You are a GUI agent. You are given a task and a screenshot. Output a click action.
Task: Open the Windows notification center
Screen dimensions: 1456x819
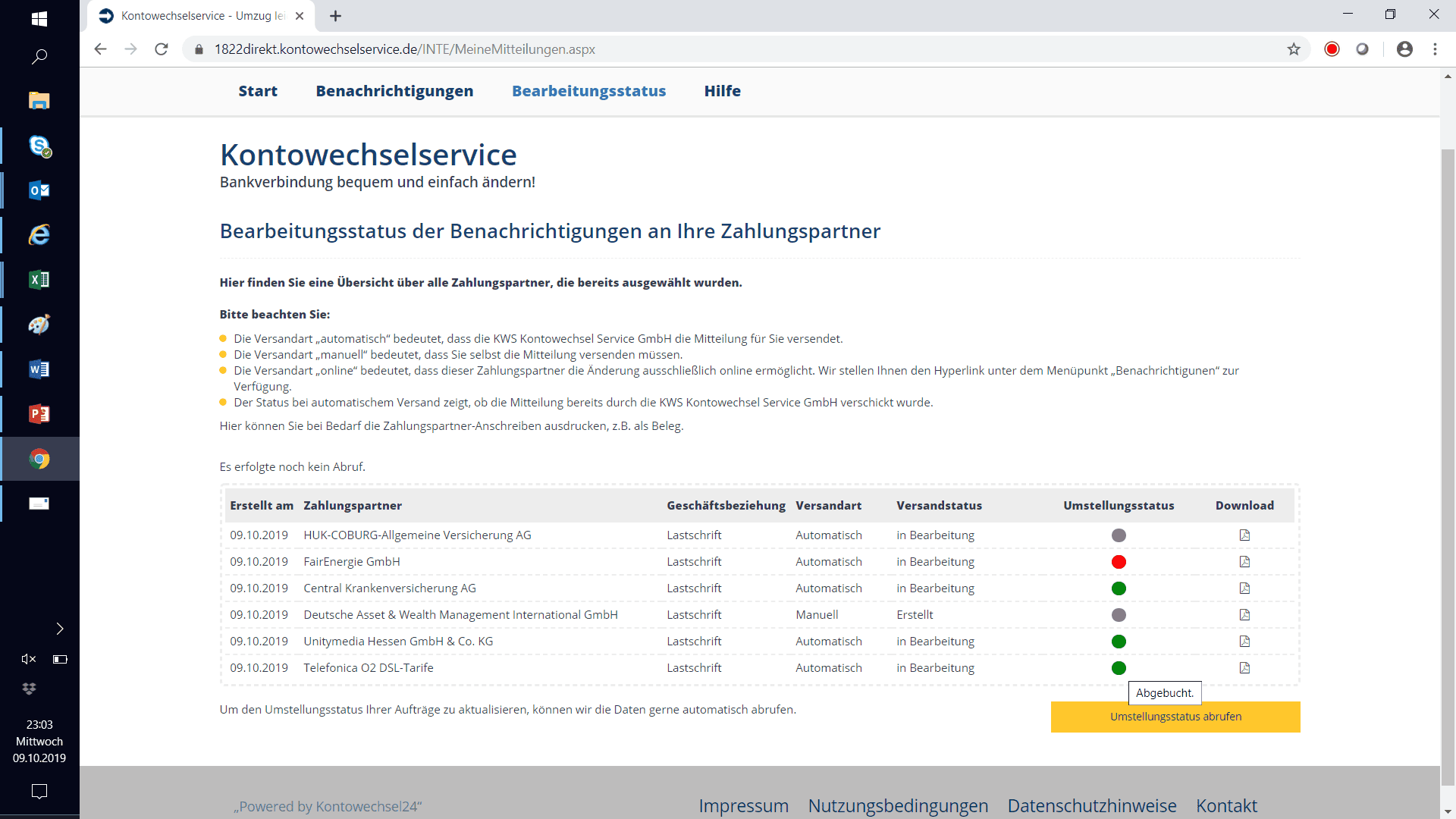coord(39,792)
